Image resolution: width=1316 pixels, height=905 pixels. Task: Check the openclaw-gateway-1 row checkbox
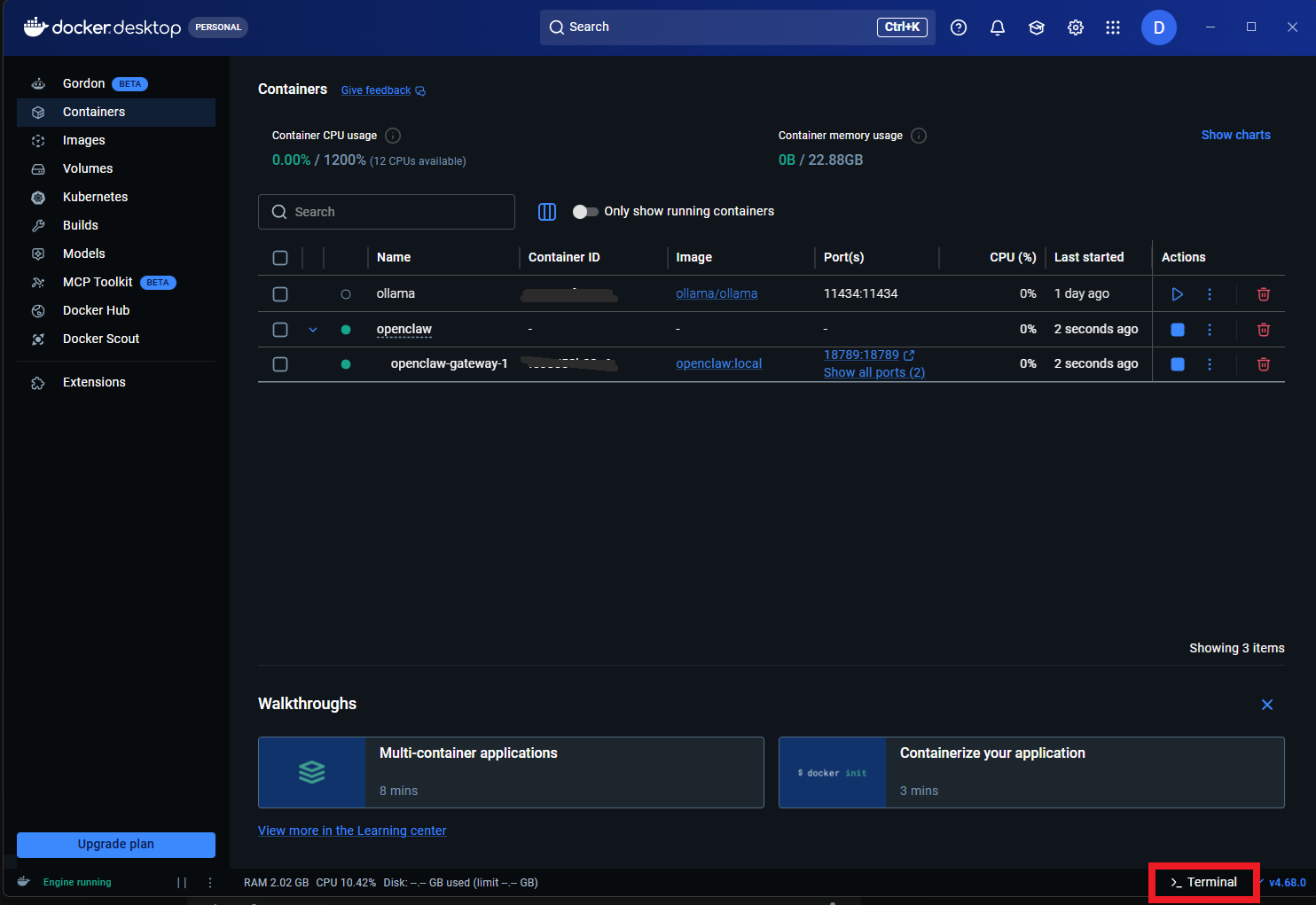(280, 364)
